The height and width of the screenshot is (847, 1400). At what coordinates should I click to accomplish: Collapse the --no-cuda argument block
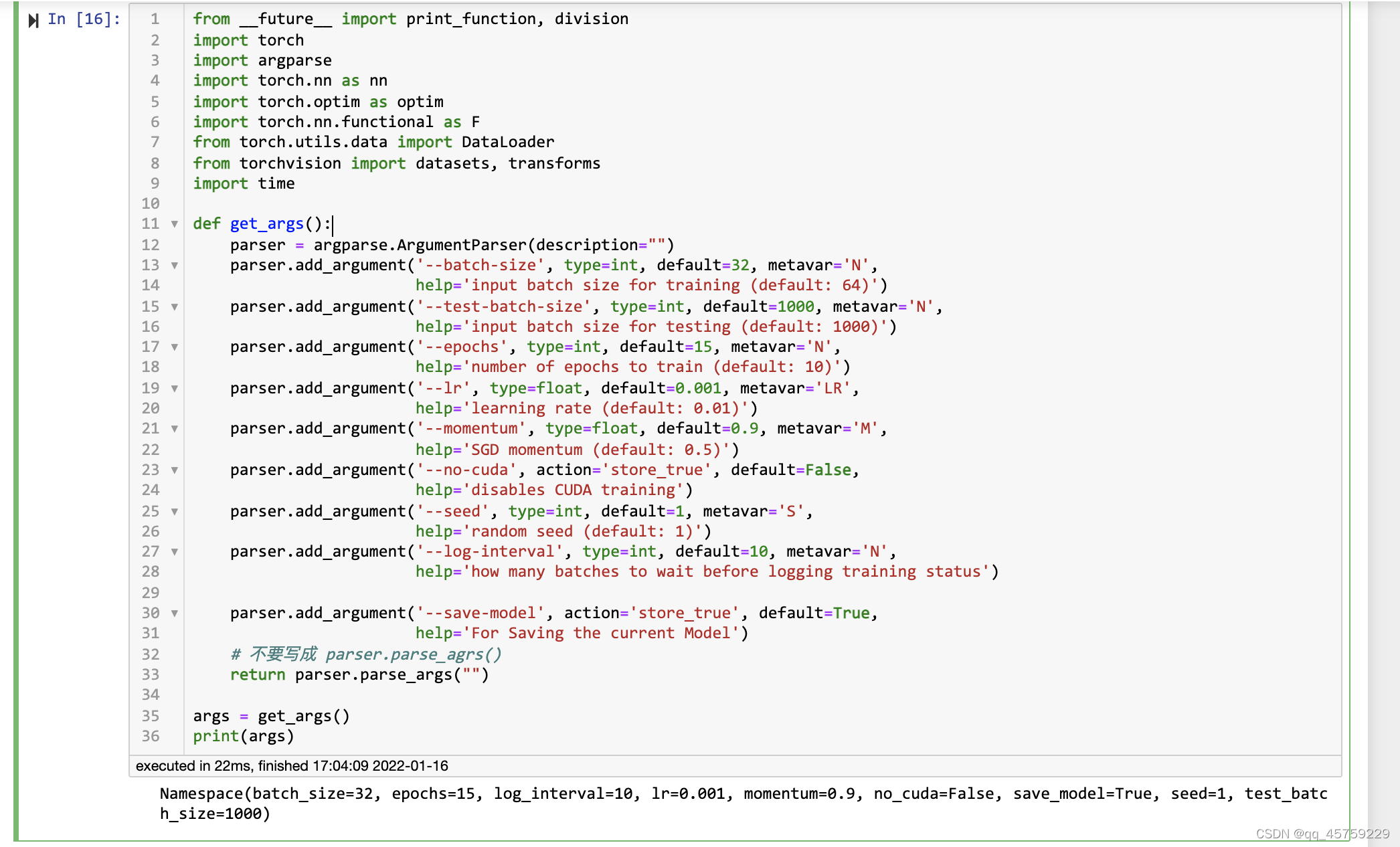(x=175, y=470)
